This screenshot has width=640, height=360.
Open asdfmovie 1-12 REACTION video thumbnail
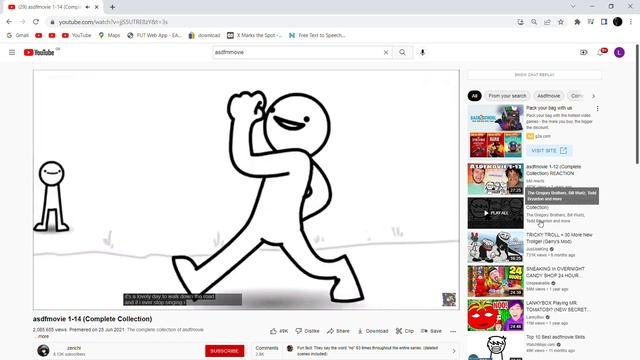495,179
